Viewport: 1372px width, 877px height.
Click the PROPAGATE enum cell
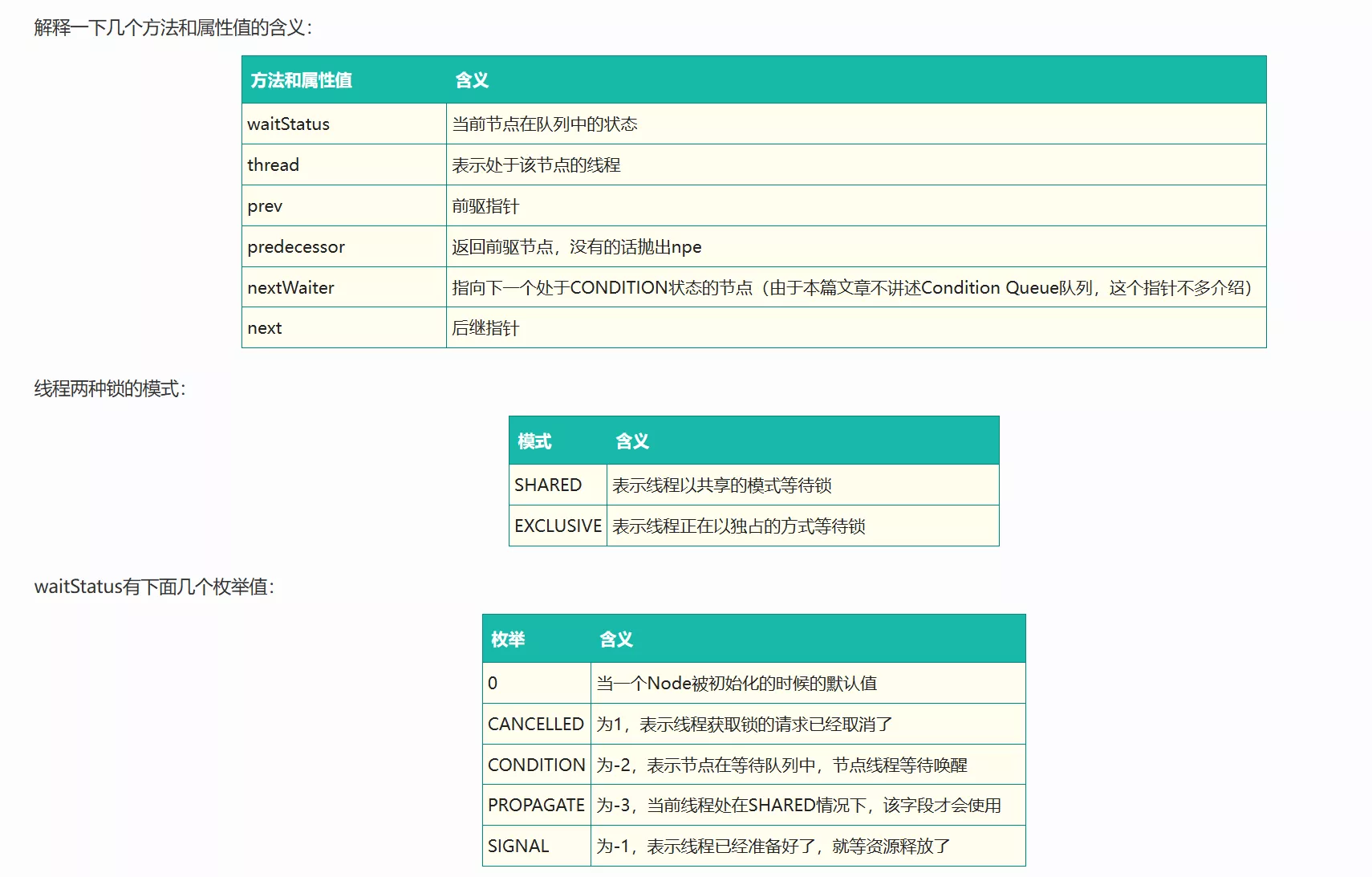tap(536, 806)
